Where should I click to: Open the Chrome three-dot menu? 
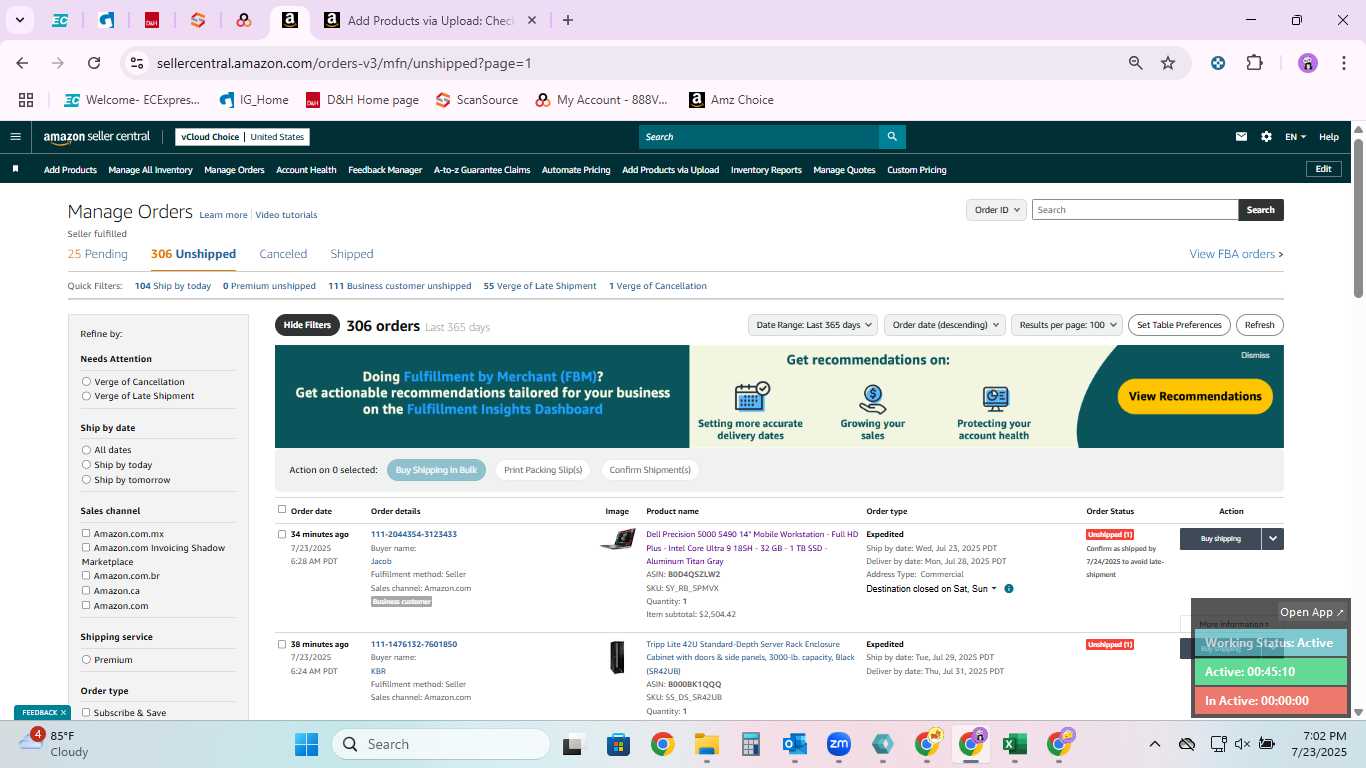click(x=1342, y=63)
